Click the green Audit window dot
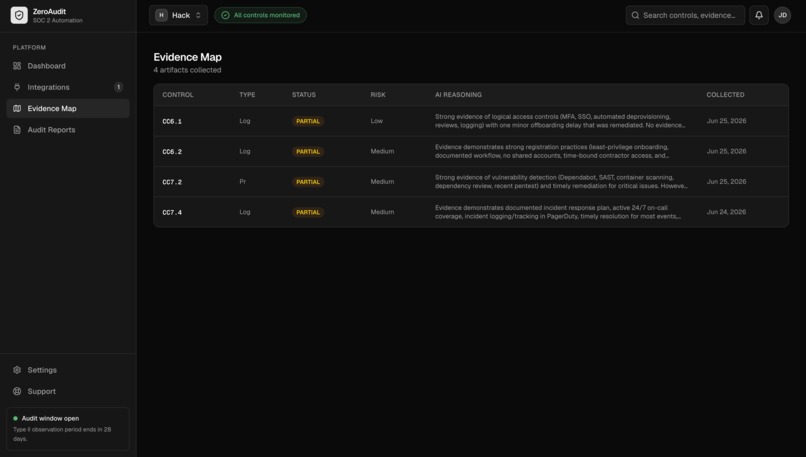Viewport: 806px width, 457px height. click(15, 418)
